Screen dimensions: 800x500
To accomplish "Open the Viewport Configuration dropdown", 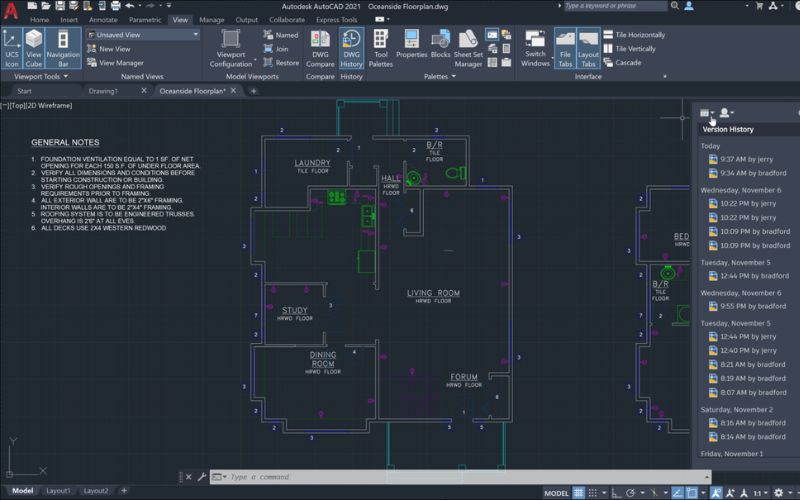I will tap(231, 46).
